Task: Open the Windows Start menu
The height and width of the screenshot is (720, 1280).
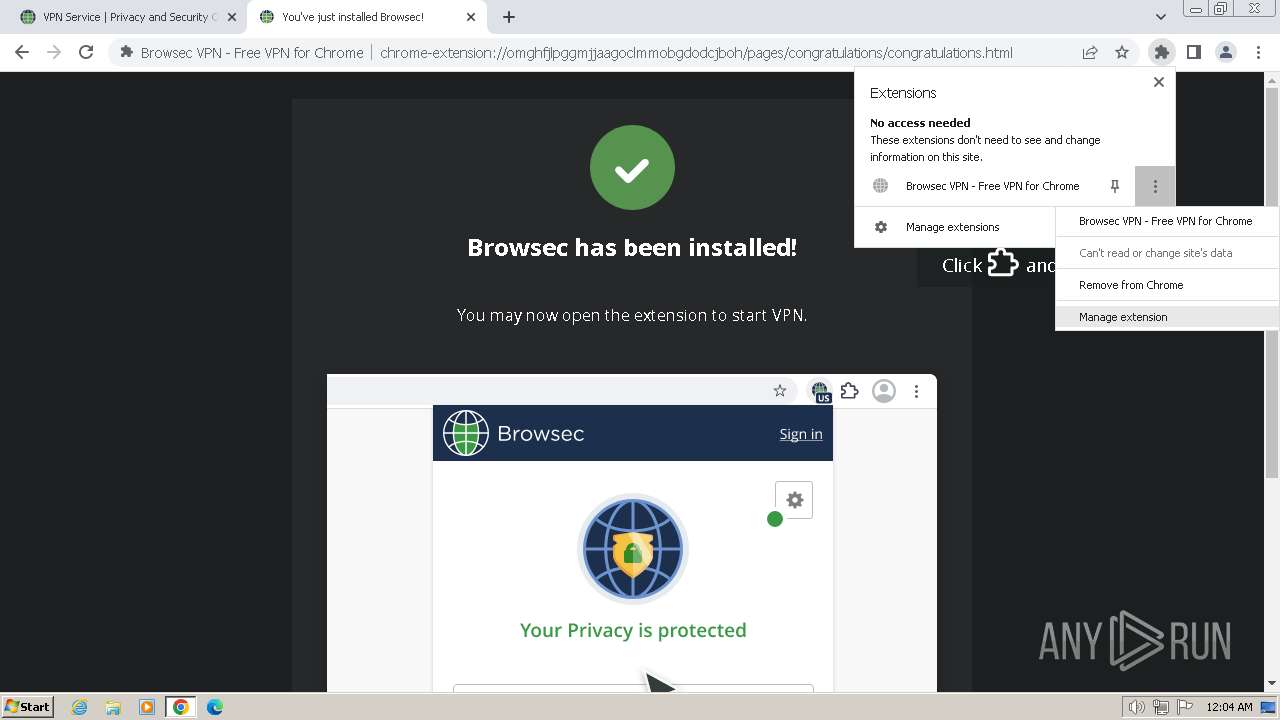Action: (27, 706)
